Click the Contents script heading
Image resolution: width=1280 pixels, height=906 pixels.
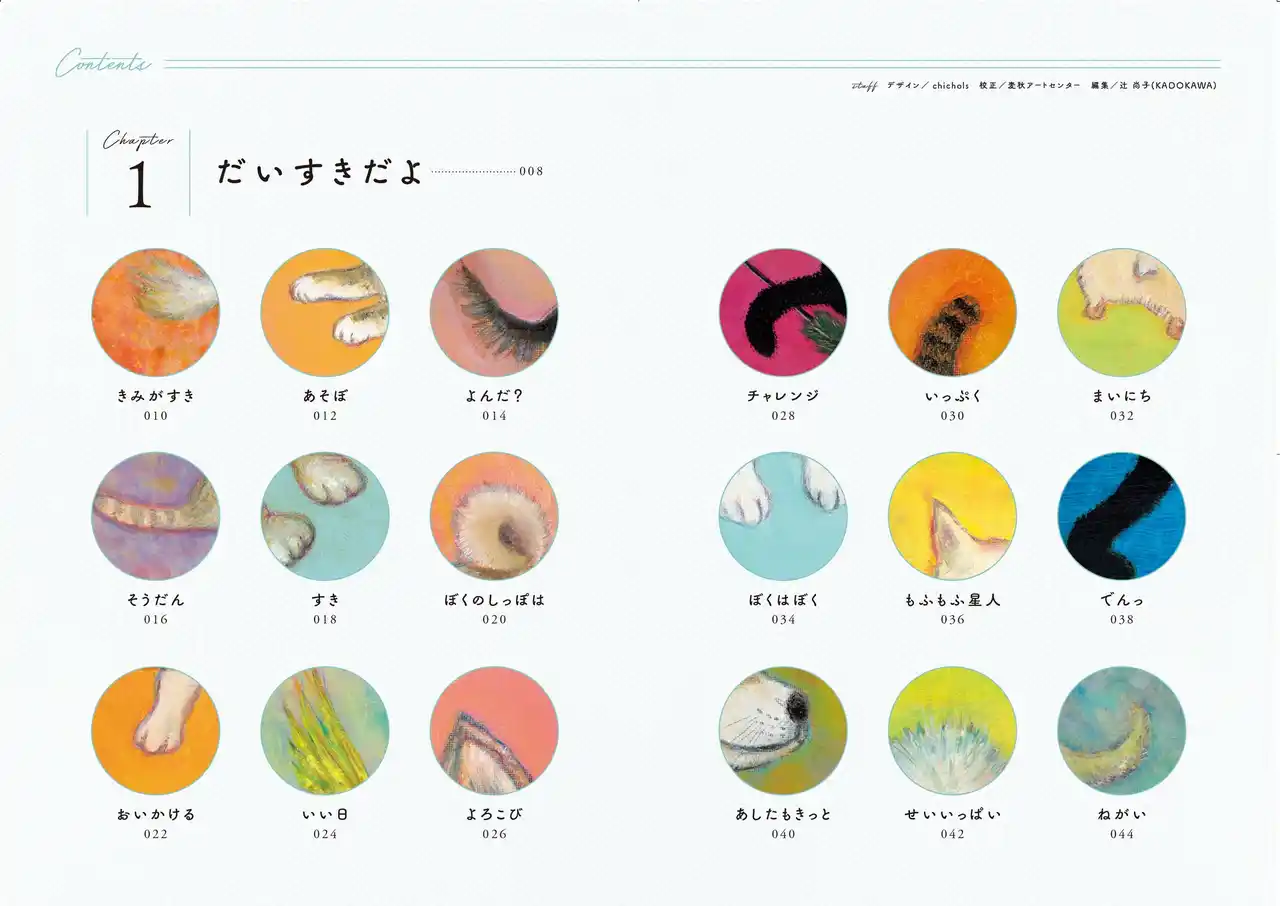click(103, 64)
